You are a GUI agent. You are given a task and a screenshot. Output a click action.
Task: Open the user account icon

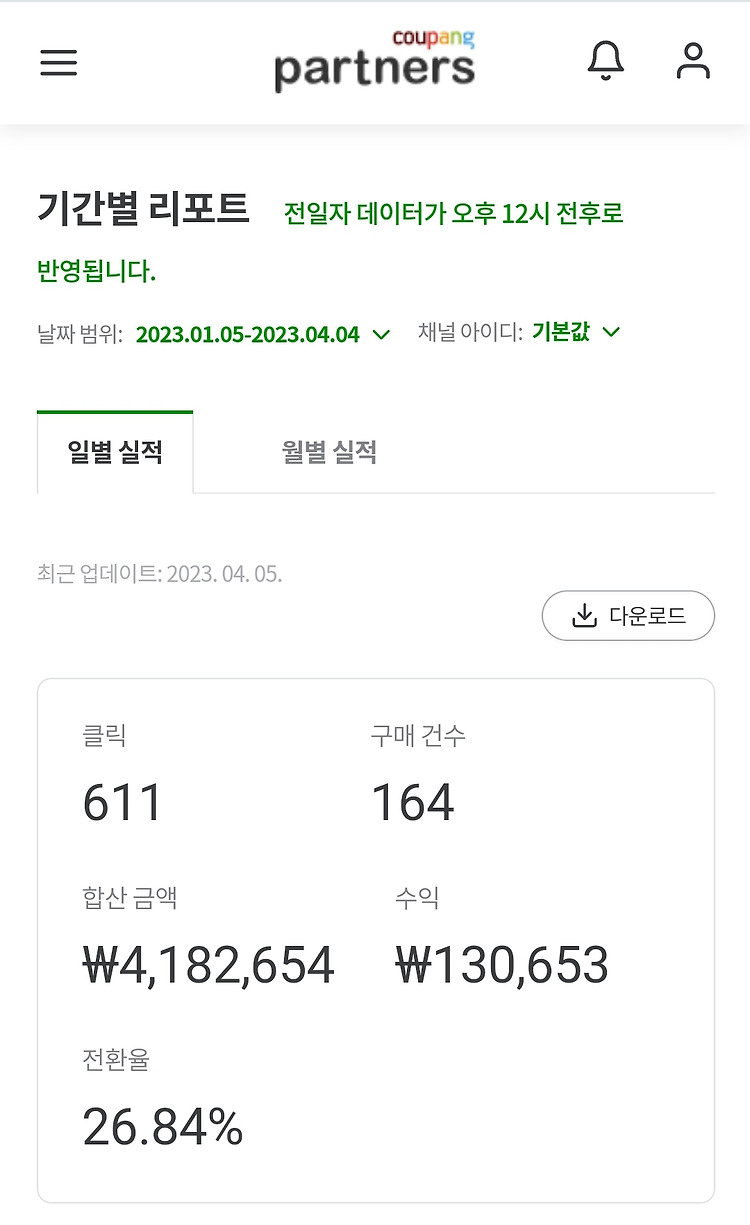[693, 61]
